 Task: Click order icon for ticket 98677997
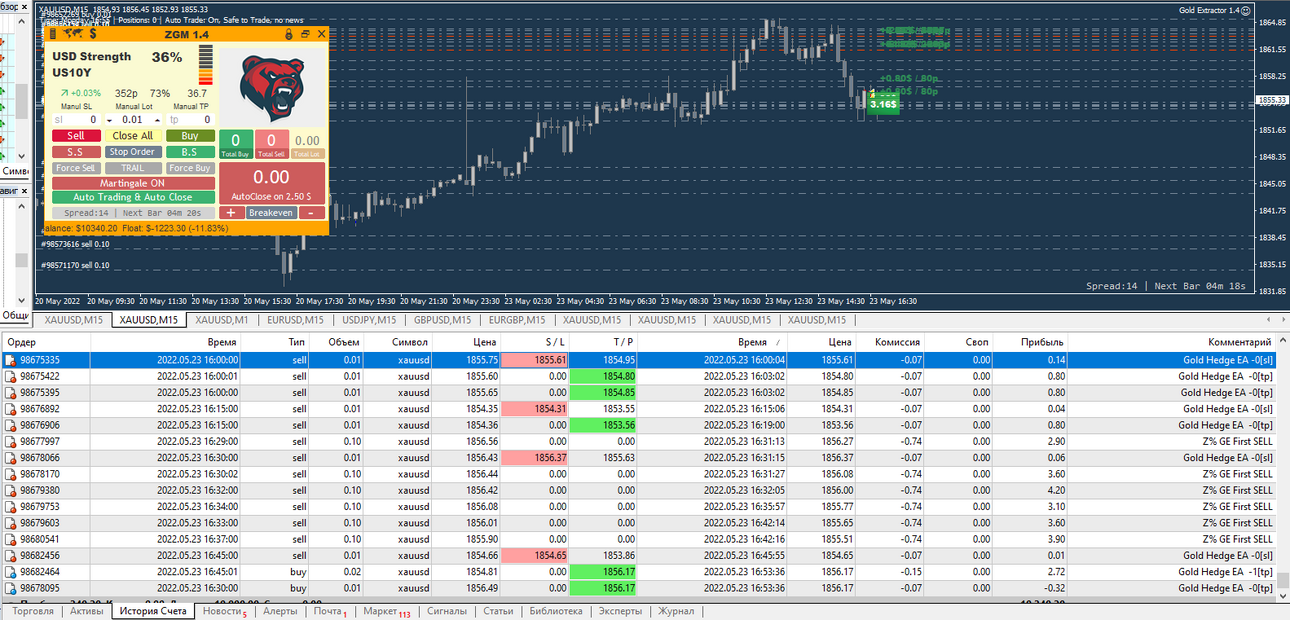pos(12,441)
